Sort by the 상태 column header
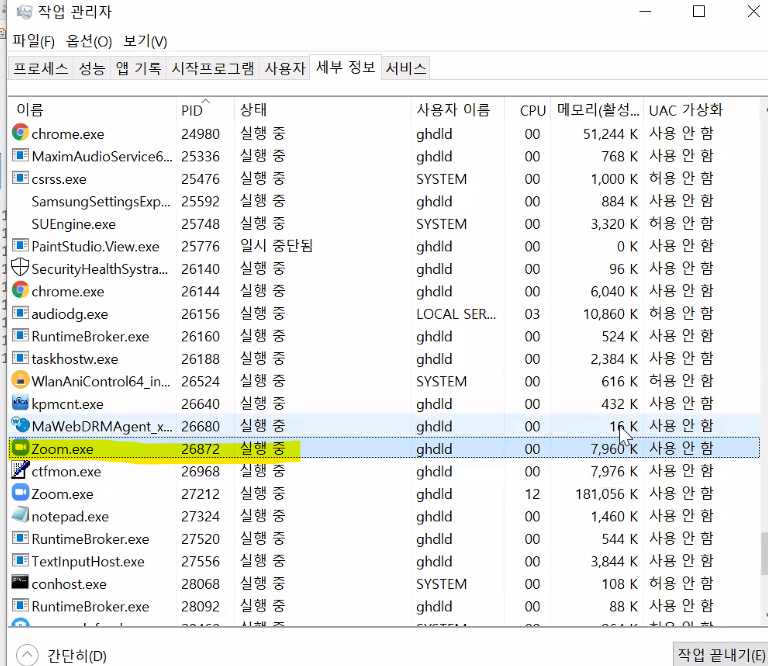Viewport: 768px width, 666px height. 323,110
